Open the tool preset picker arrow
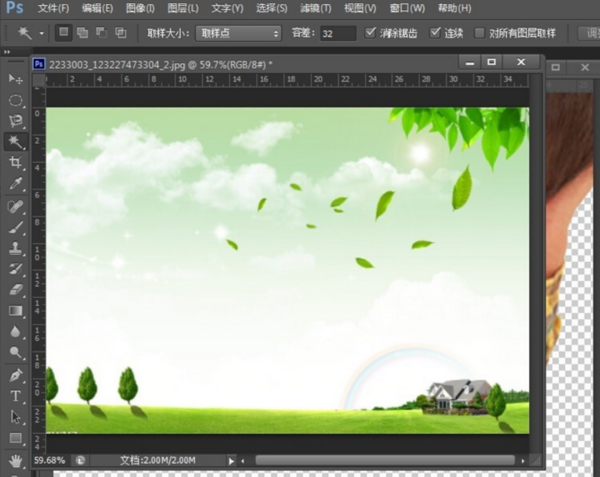This screenshot has height=477, width=600. (x=41, y=33)
